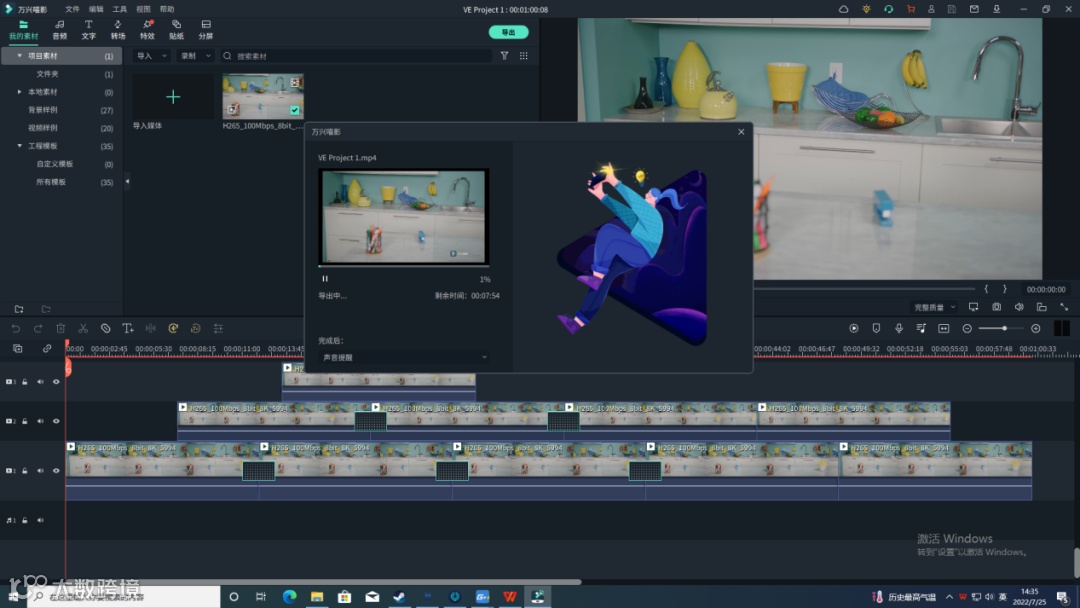1080x608 pixels.
Task: Click the add text (T+) icon
Action: pyautogui.click(x=127, y=328)
